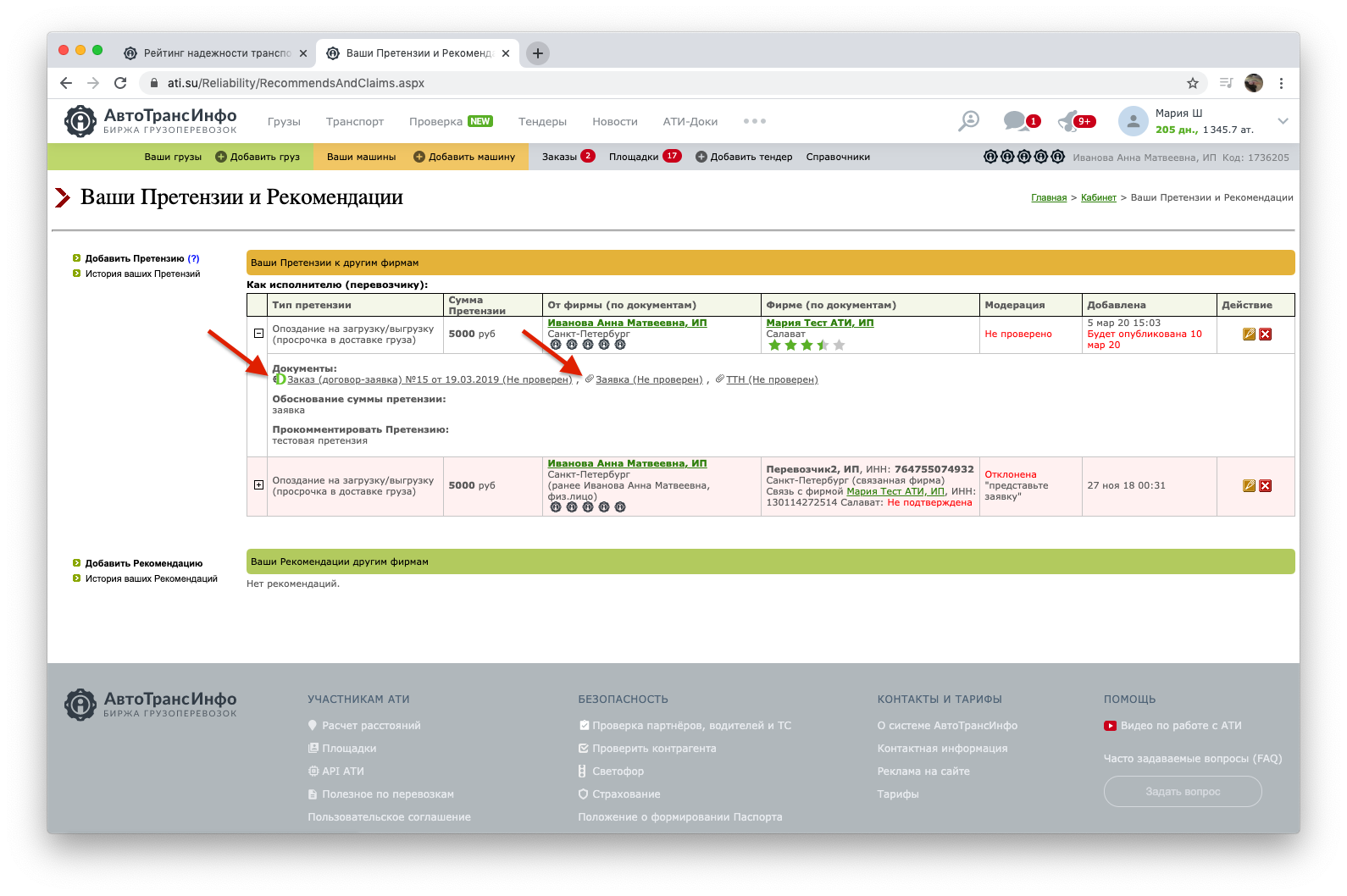Open the Грузы menu
This screenshot has width=1347, height=896.
click(284, 122)
